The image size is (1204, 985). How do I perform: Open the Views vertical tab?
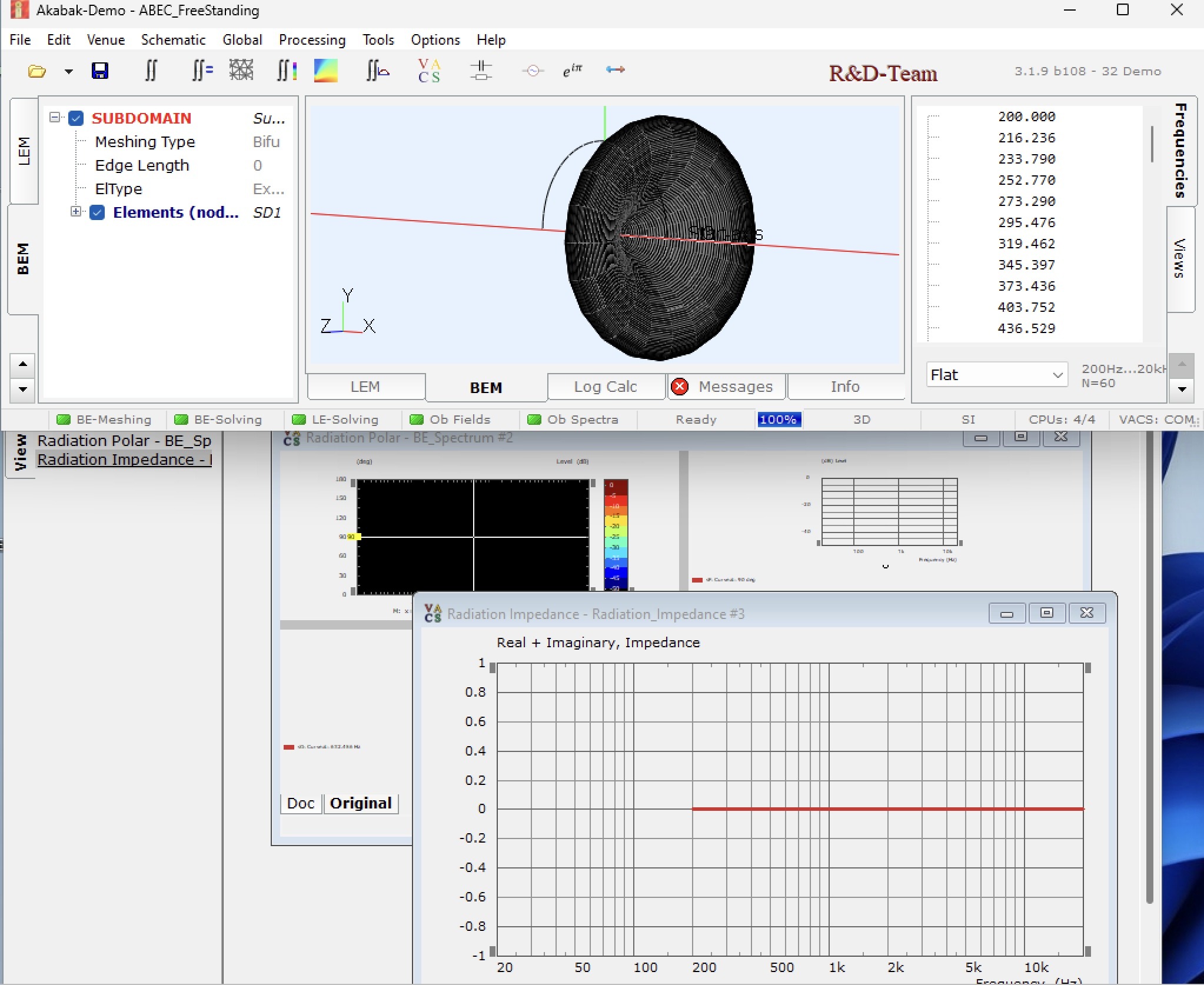point(1181,258)
